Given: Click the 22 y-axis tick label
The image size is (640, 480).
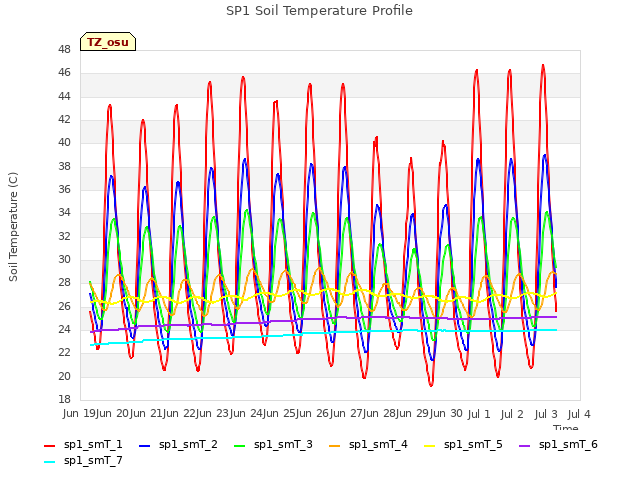Looking at the screenshot, I should tap(64, 353).
